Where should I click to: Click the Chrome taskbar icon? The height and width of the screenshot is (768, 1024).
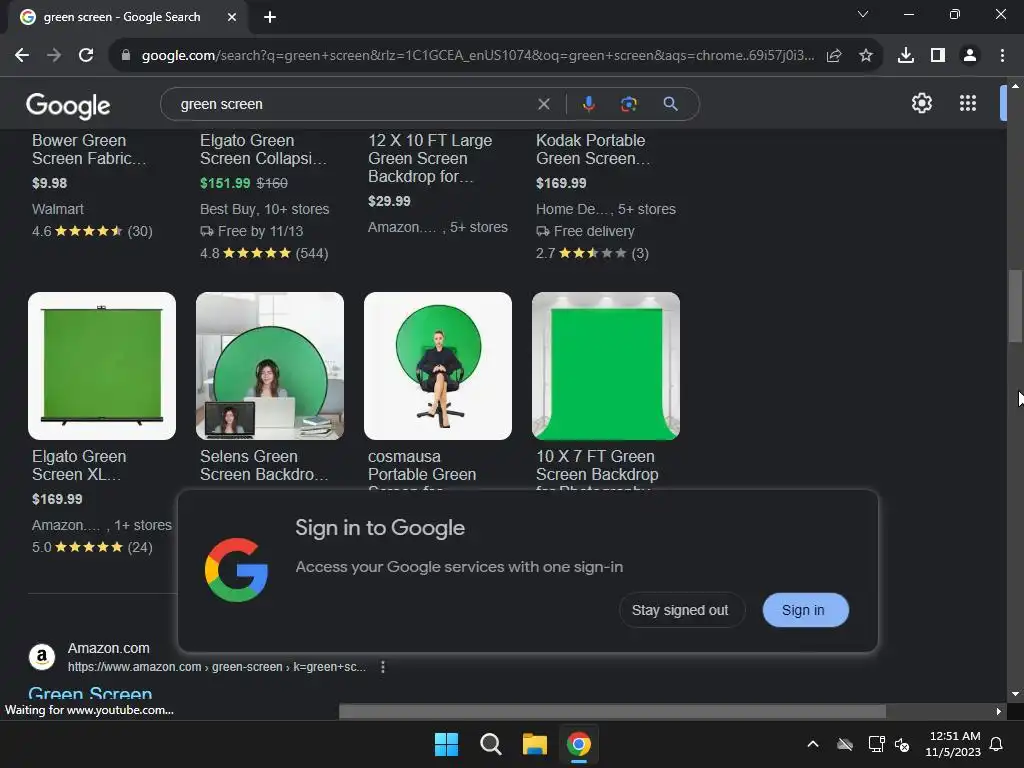[x=579, y=744]
